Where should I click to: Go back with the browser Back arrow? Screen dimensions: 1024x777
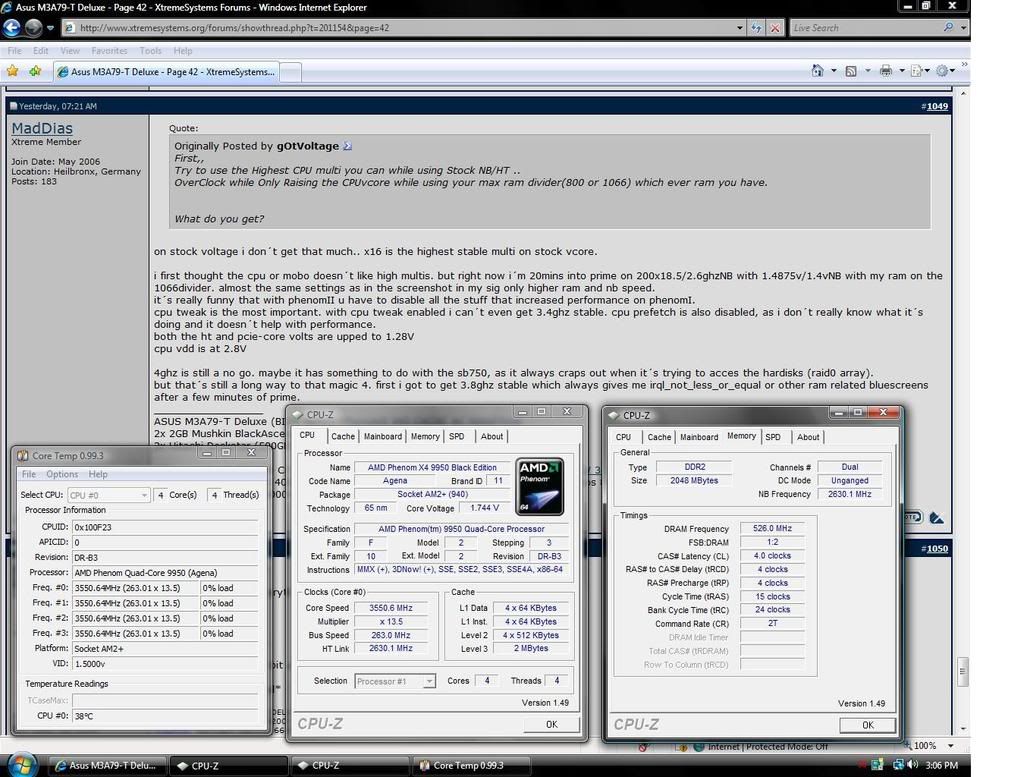pyautogui.click(x=12, y=27)
